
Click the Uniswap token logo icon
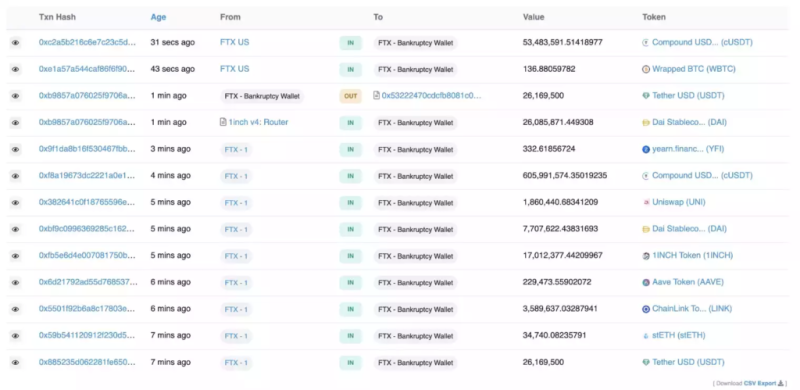(x=646, y=203)
